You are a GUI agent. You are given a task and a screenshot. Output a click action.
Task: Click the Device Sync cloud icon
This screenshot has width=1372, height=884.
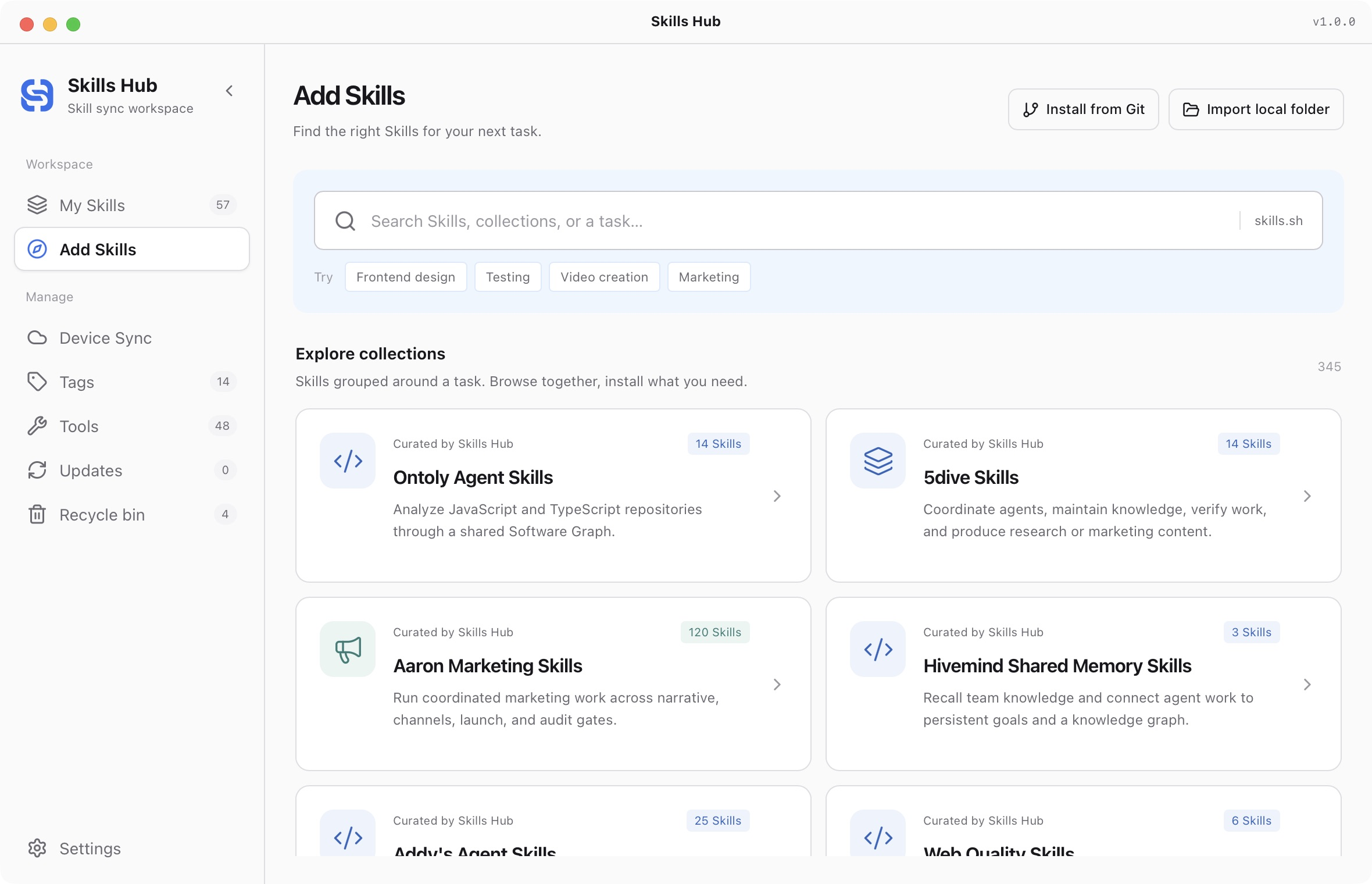click(37, 338)
